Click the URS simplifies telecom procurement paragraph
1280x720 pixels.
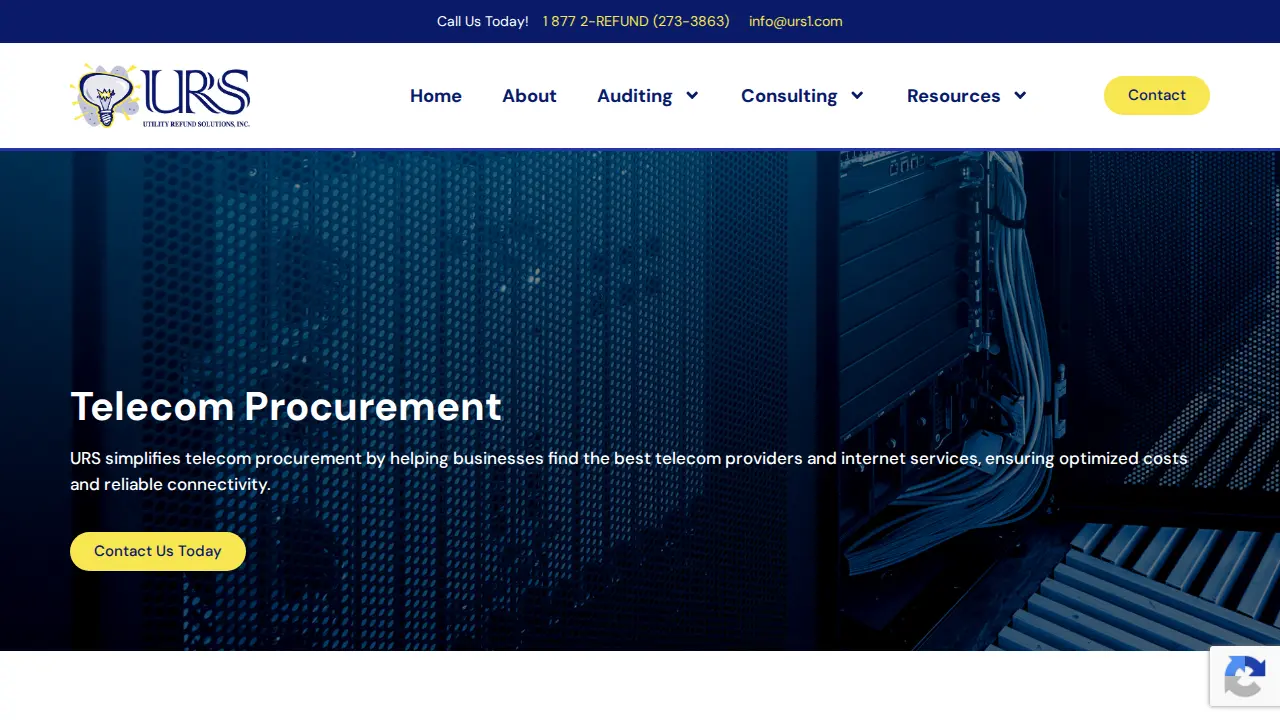click(629, 471)
